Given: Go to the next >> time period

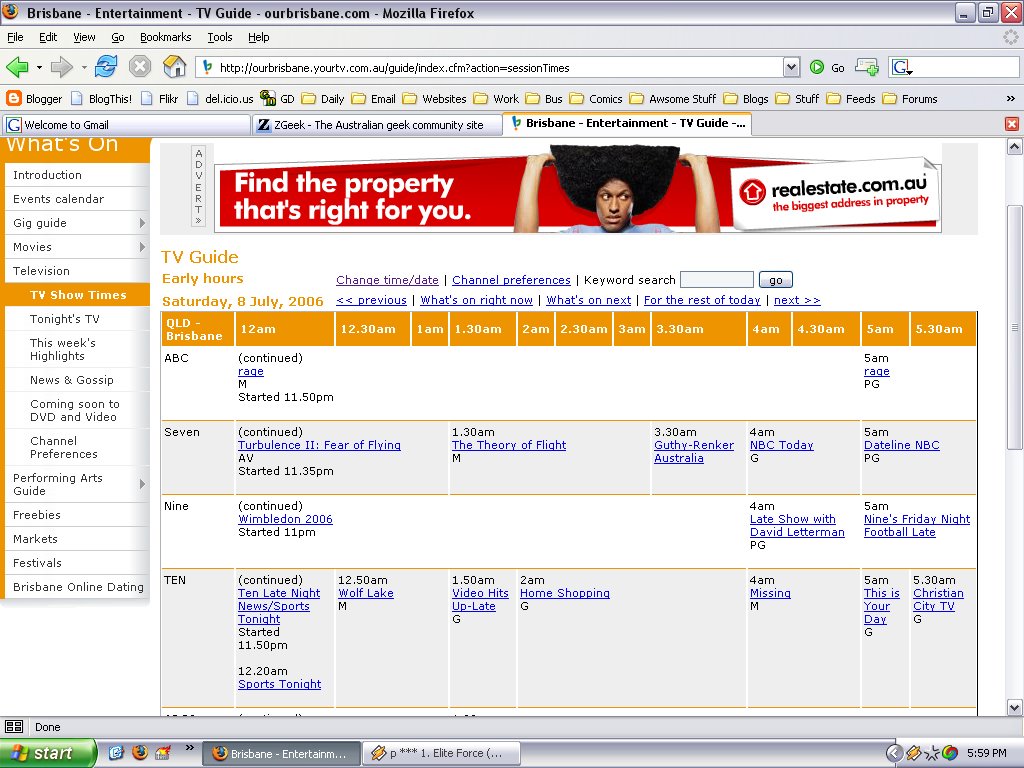Looking at the screenshot, I should (797, 300).
